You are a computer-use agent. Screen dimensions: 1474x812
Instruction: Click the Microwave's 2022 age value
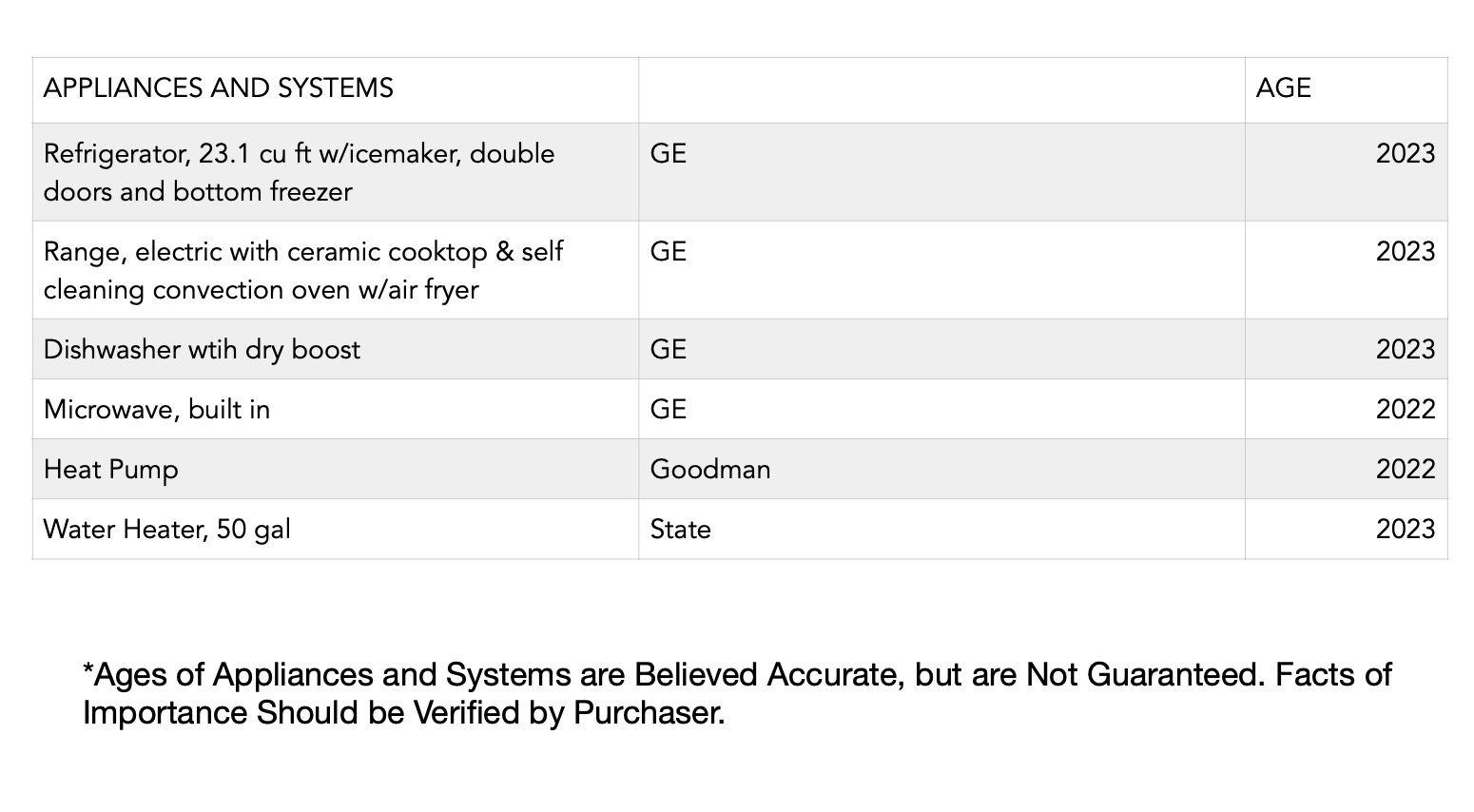pyautogui.click(x=1405, y=410)
